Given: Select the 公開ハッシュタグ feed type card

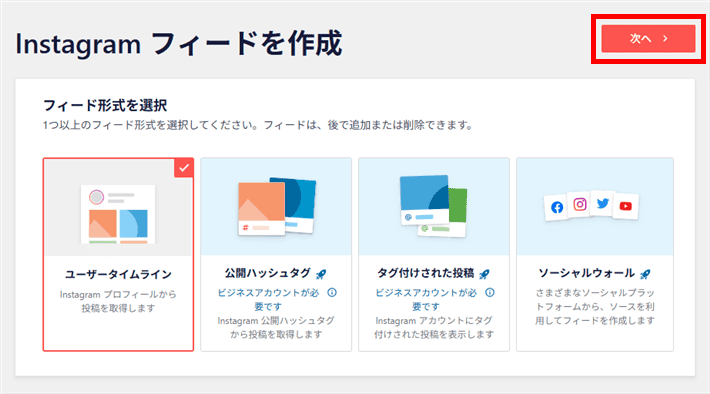Looking at the screenshot, I should click(276, 254).
